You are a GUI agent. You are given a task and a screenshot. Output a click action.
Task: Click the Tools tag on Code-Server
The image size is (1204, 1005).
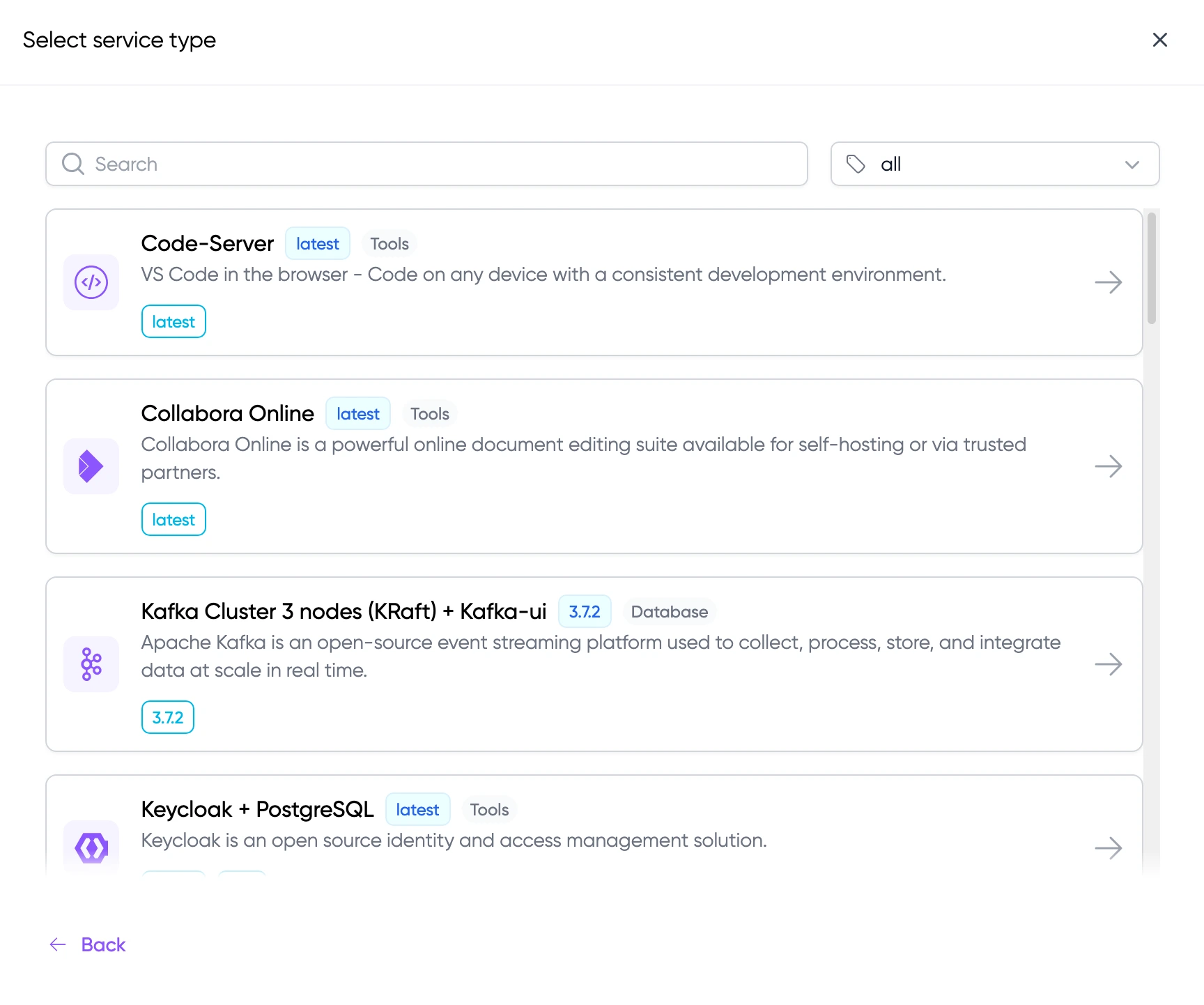tap(388, 243)
